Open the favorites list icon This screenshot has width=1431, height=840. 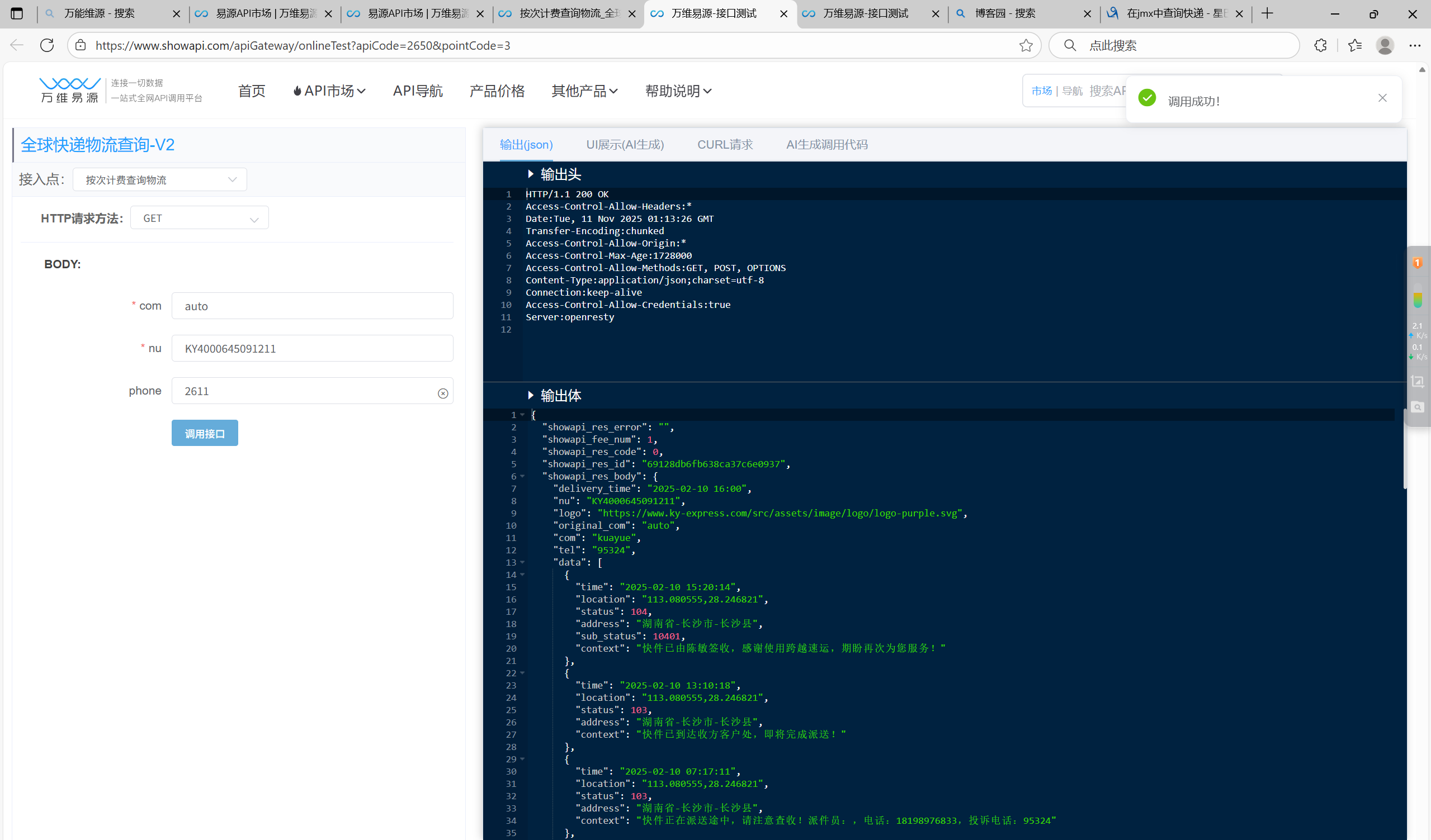tap(1355, 45)
